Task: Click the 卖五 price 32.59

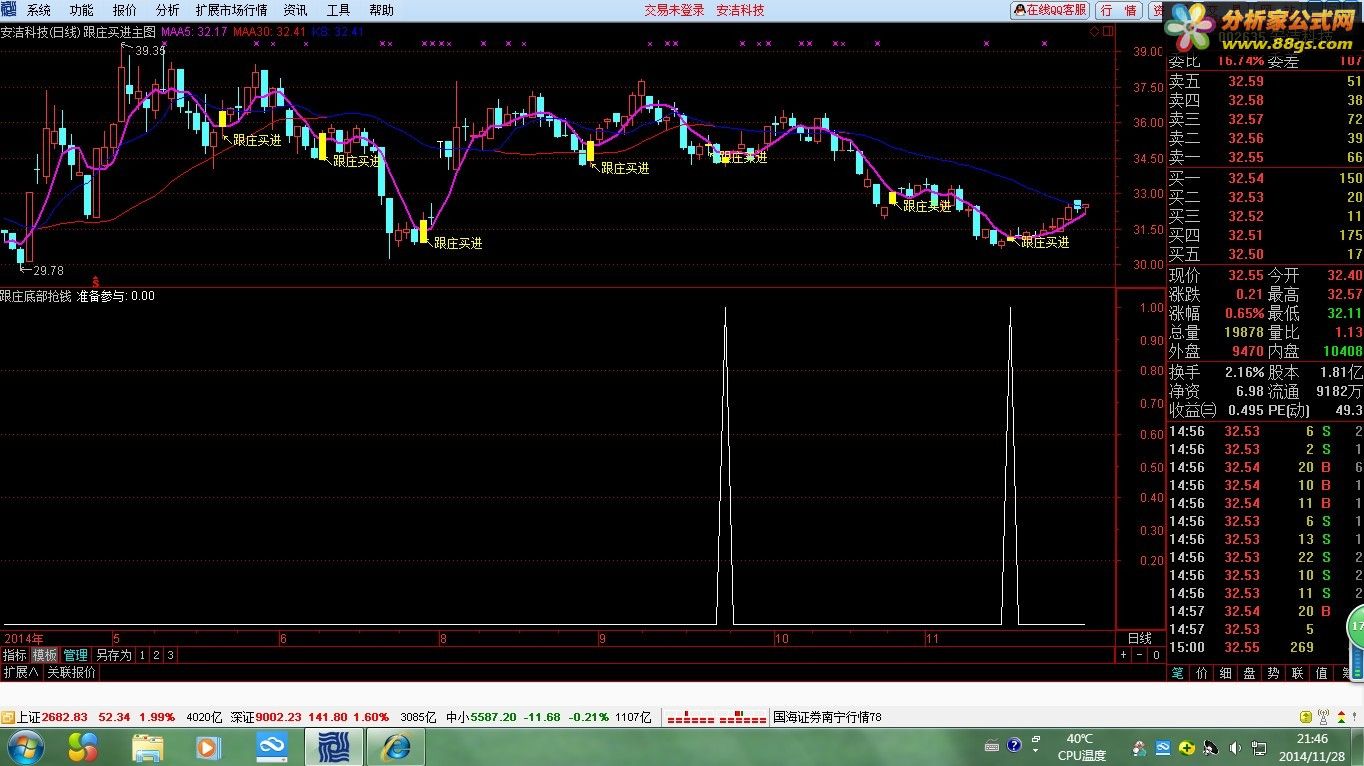Action: coord(1246,81)
